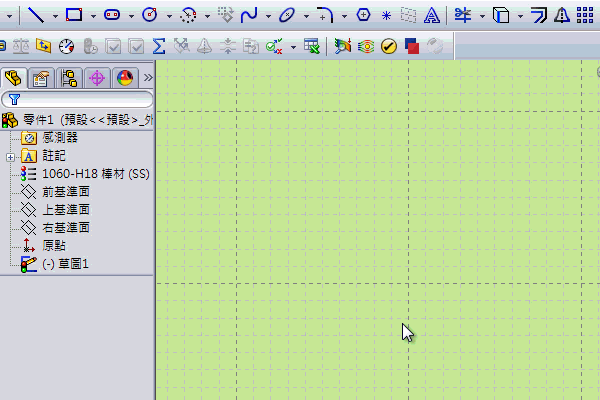Switch to the DisplayManager tab
This screenshot has width=600, height=400.
tap(125, 78)
